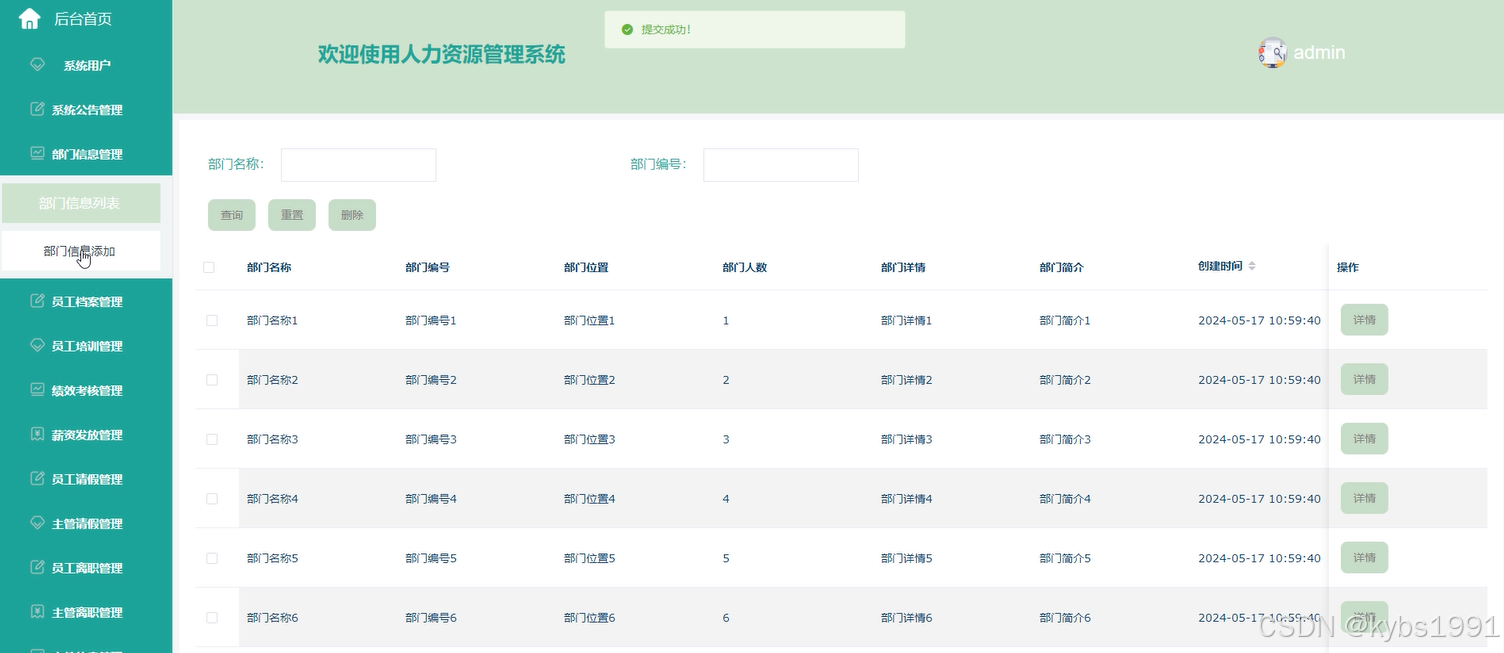Toggle the select-all checkbox in table header
Image resolution: width=1504 pixels, height=653 pixels.
pyautogui.click(x=209, y=267)
